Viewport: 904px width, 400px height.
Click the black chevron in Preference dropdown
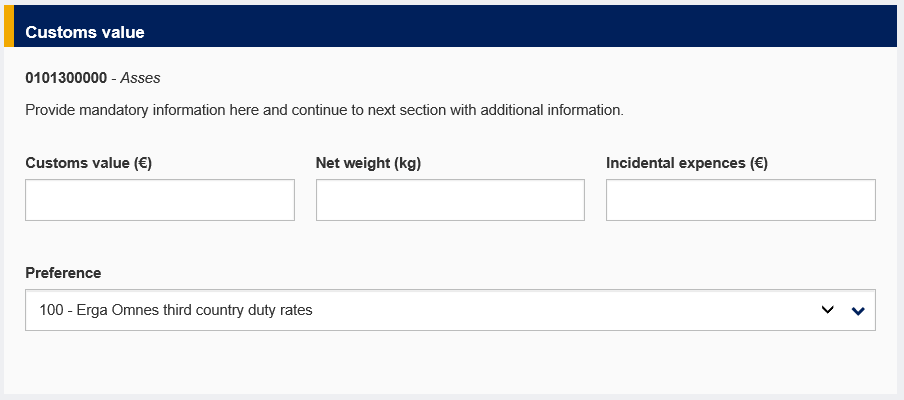pos(827,310)
